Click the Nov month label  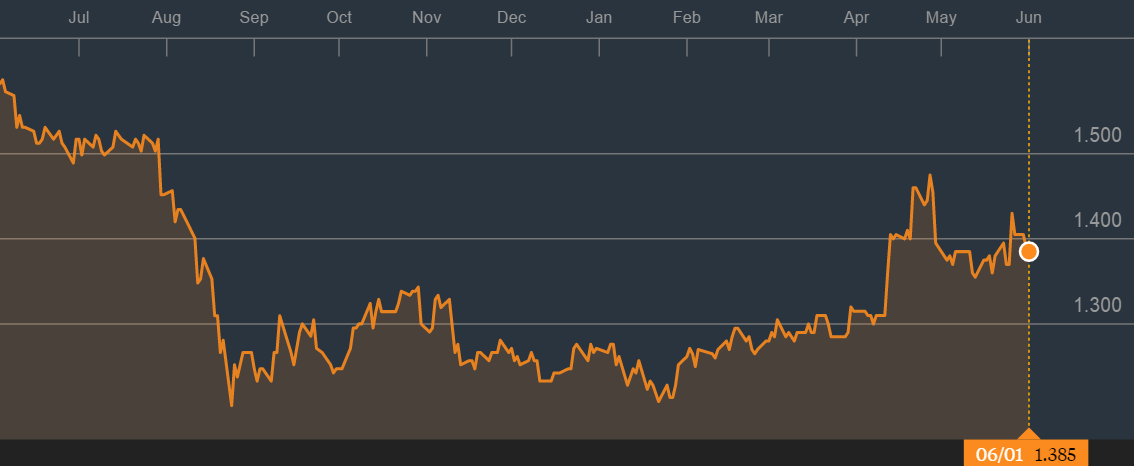pyautogui.click(x=427, y=17)
